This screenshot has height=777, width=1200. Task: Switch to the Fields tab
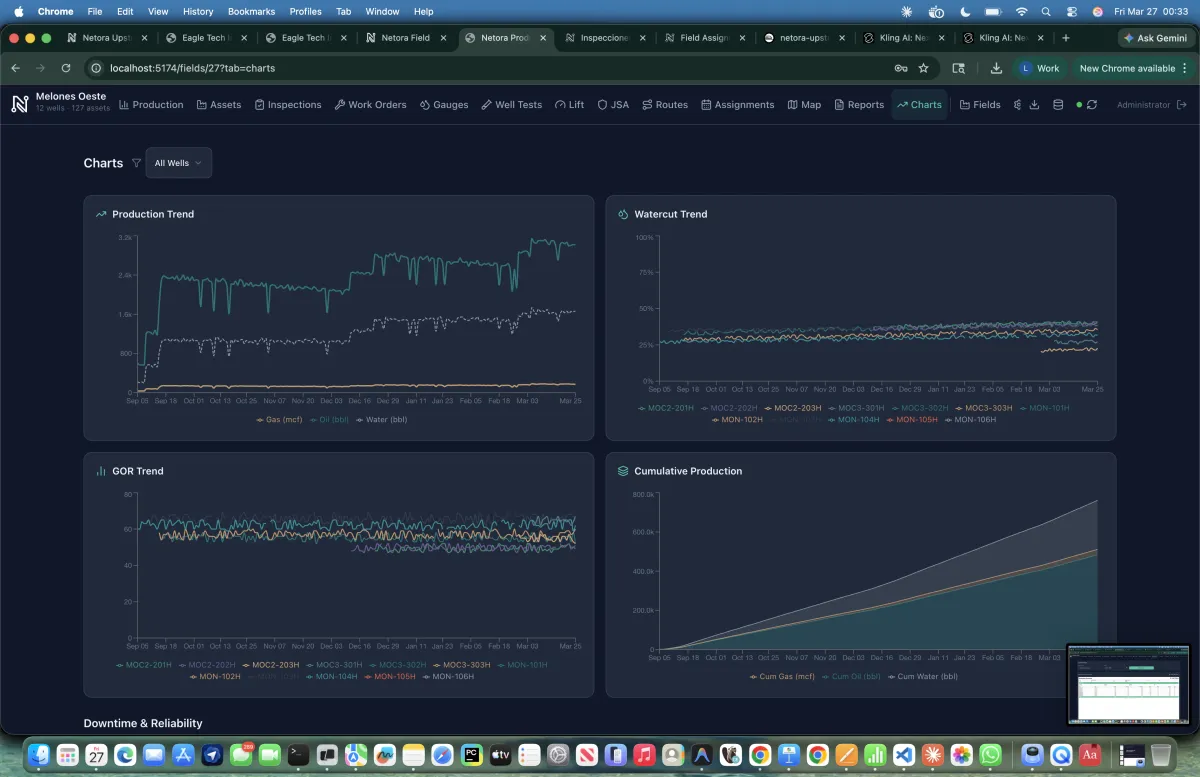(980, 104)
